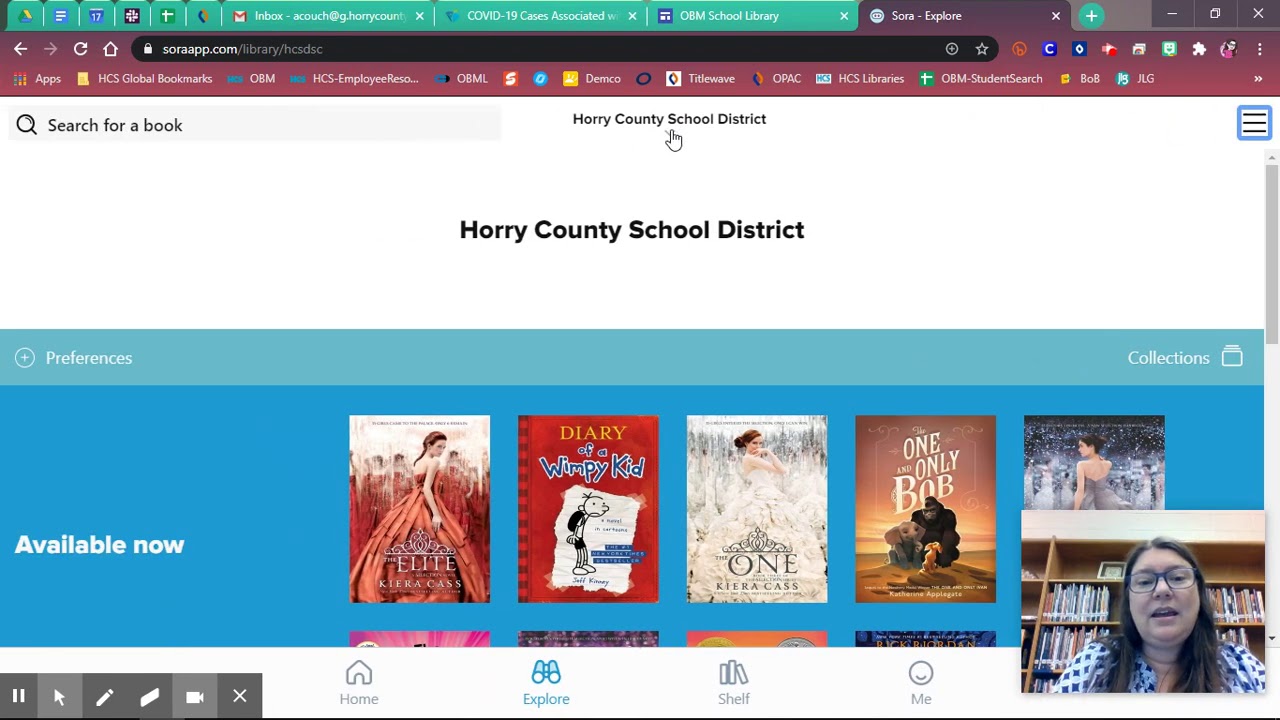The image size is (1280, 720).
Task: Pause the screen recording
Action: [x=18, y=697]
